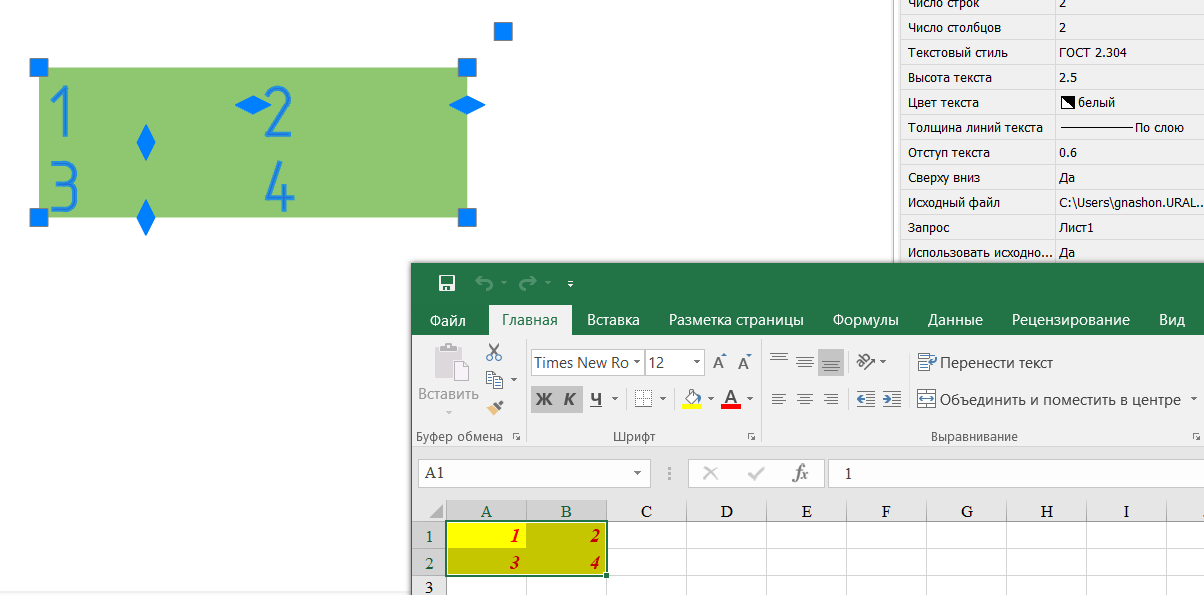Select the Format Painter brush
The height and width of the screenshot is (595, 1204).
pyautogui.click(x=494, y=407)
